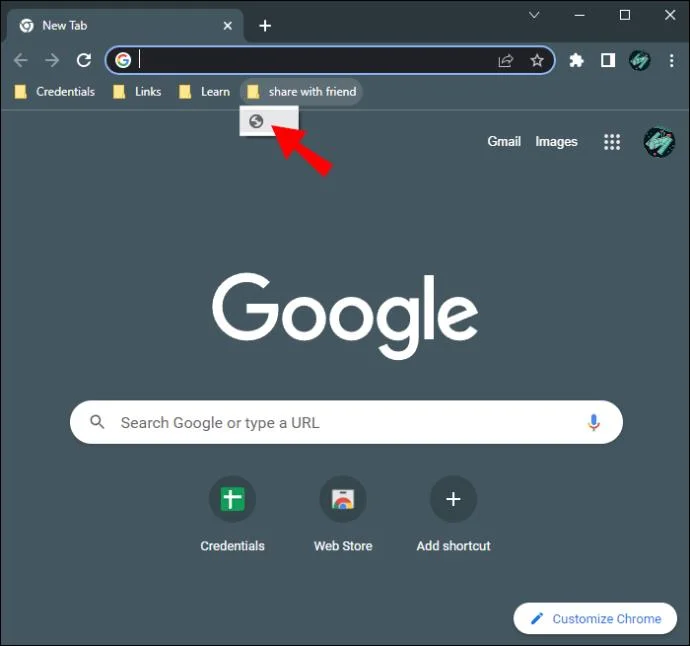Share this page using the share icon
Screen dimensions: 690x646
[x=506, y=60]
